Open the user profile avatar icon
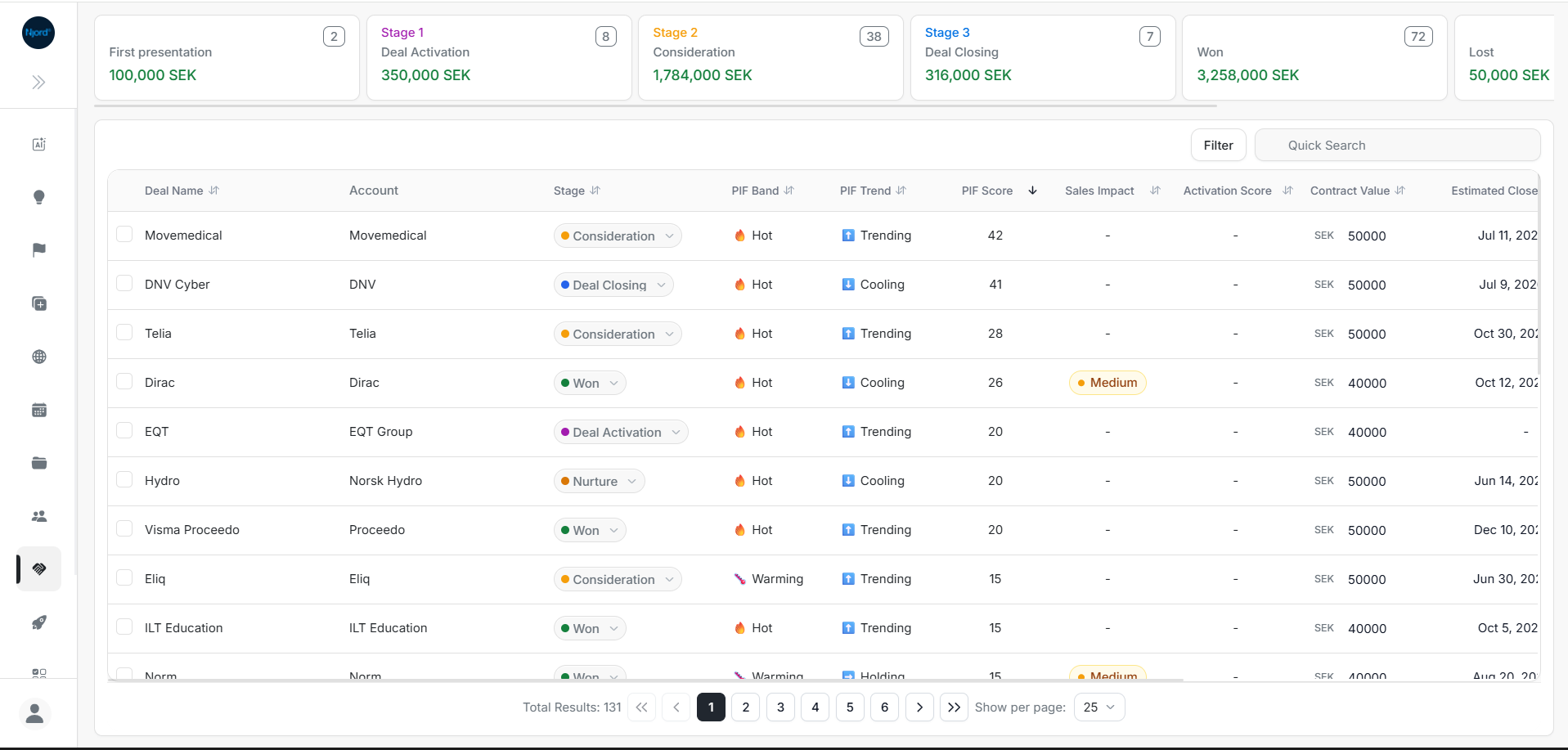Viewport: 1568px width, 750px height. [34, 714]
